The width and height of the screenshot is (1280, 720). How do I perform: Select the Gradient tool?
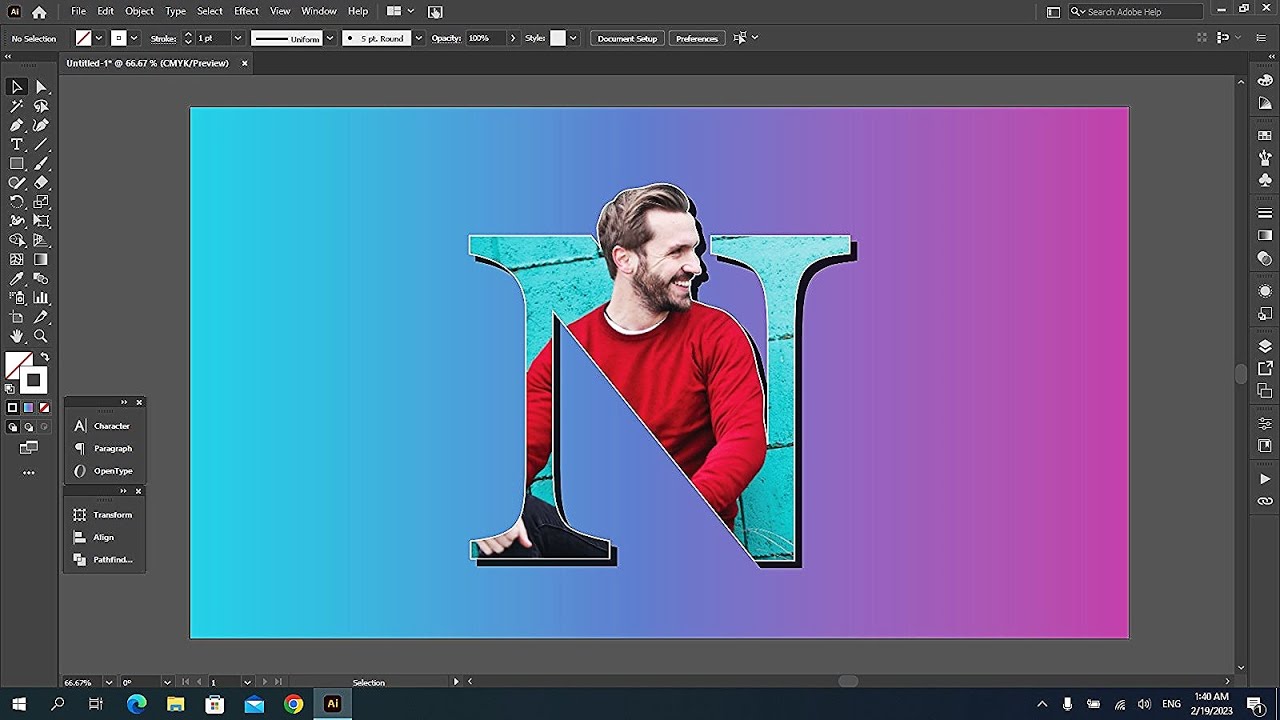point(41,259)
